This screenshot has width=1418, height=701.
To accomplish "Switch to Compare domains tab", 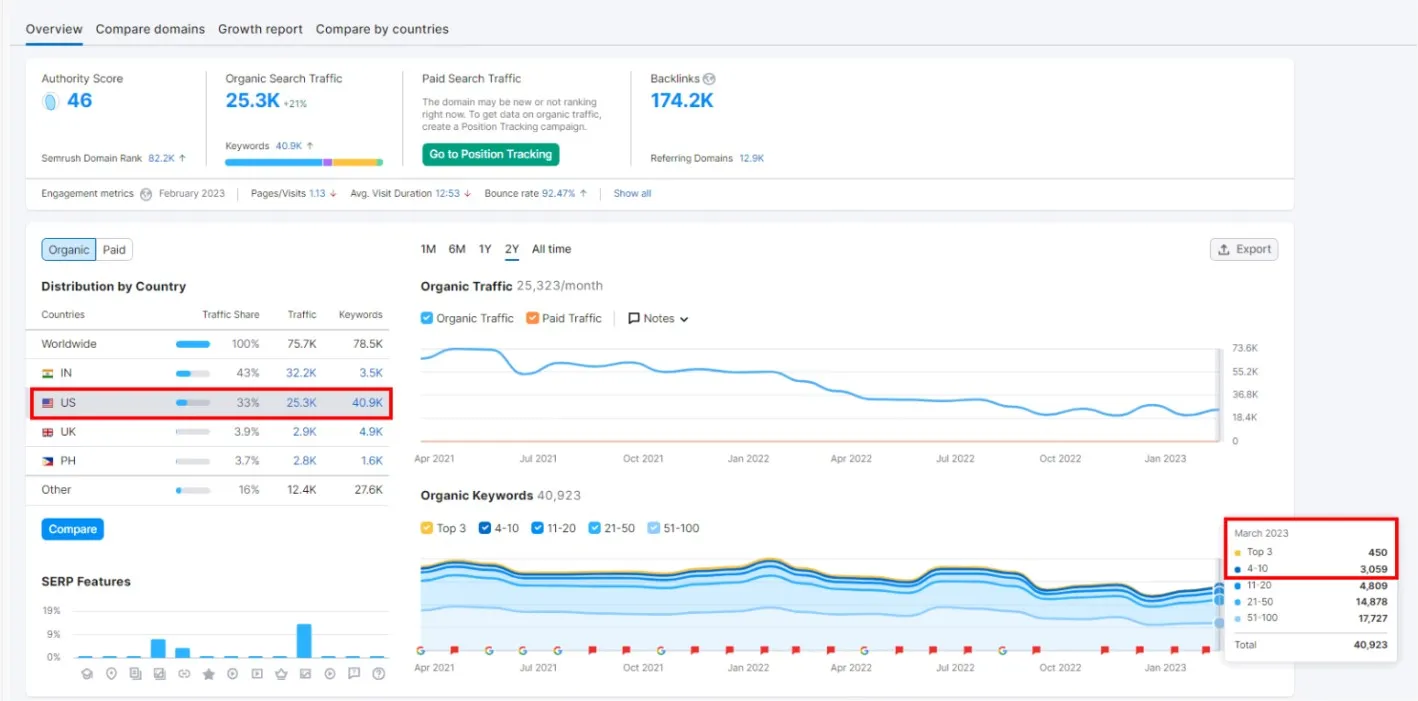I will point(150,29).
